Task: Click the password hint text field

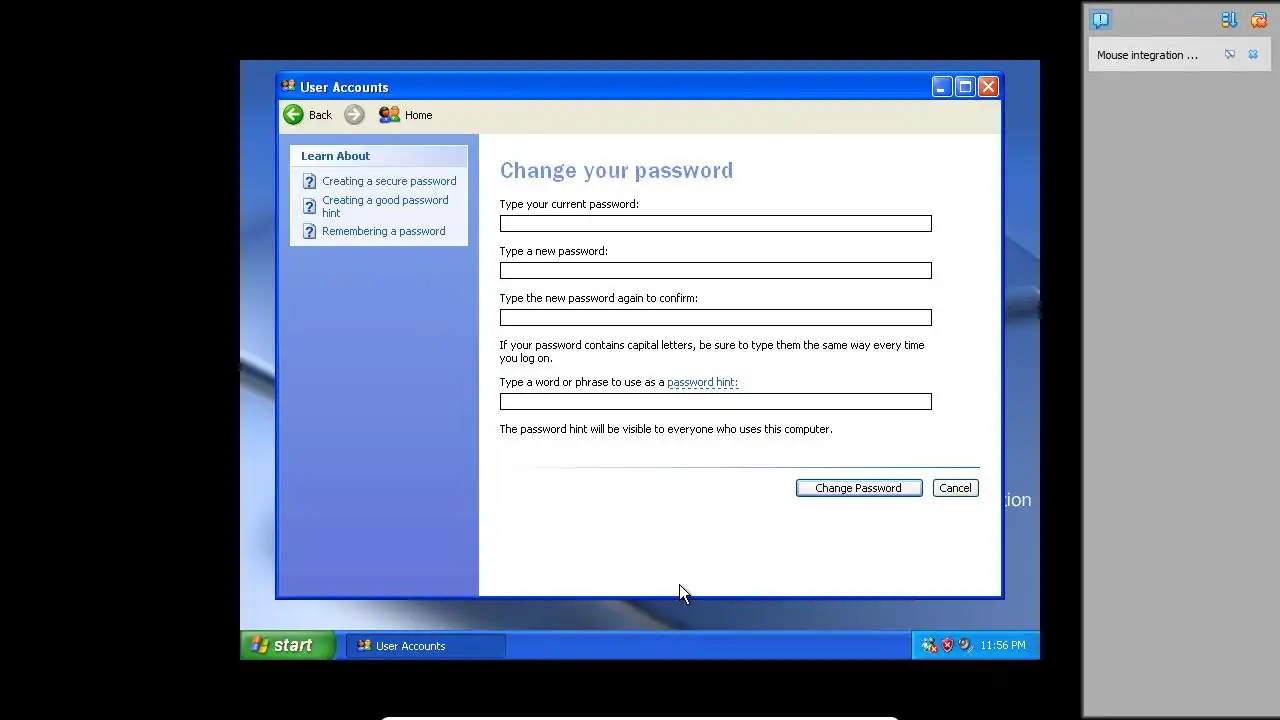Action: click(715, 401)
